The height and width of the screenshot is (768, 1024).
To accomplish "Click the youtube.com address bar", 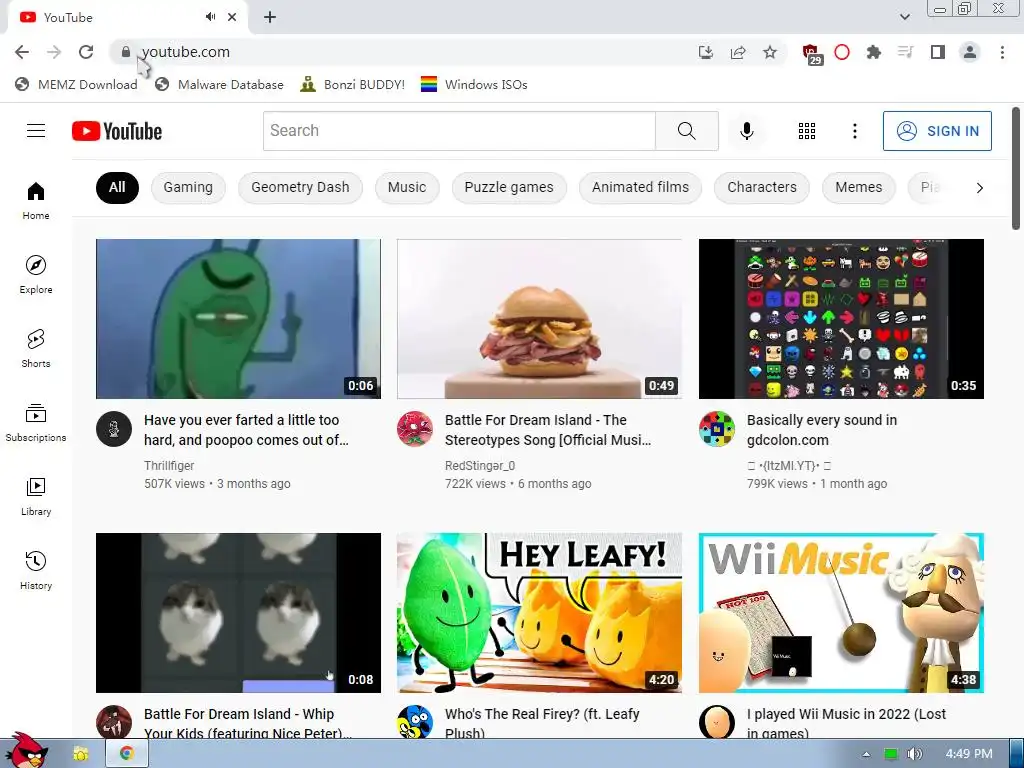I will 405,52.
